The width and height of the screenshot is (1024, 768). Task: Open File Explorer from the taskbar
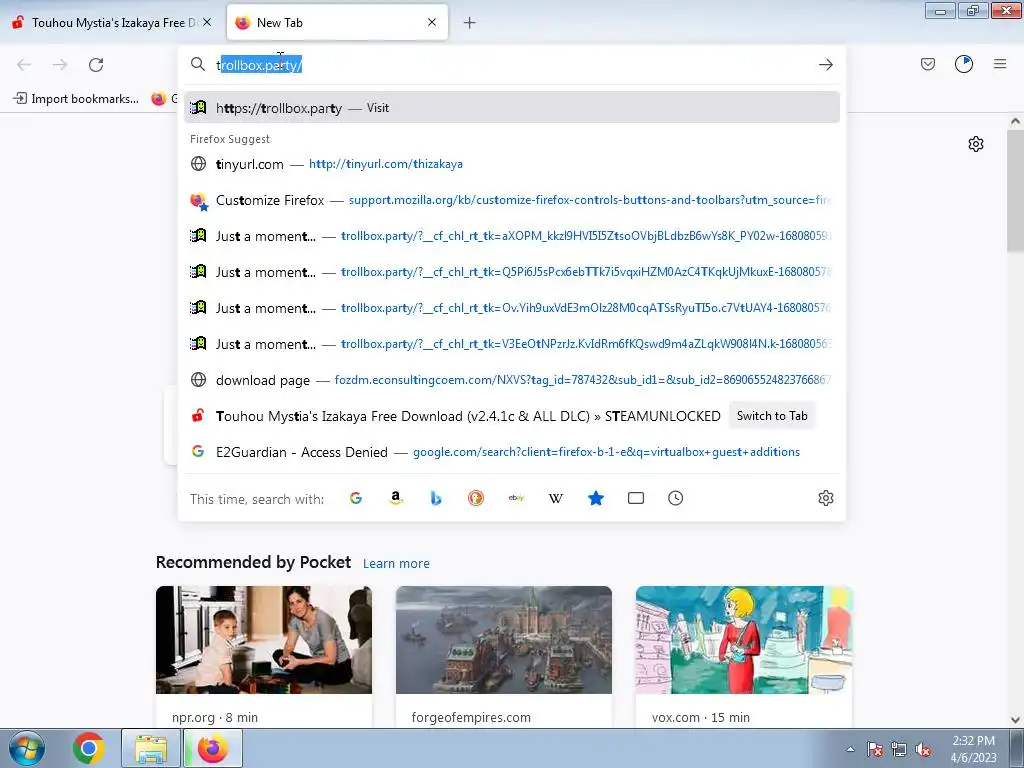coord(151,748)
